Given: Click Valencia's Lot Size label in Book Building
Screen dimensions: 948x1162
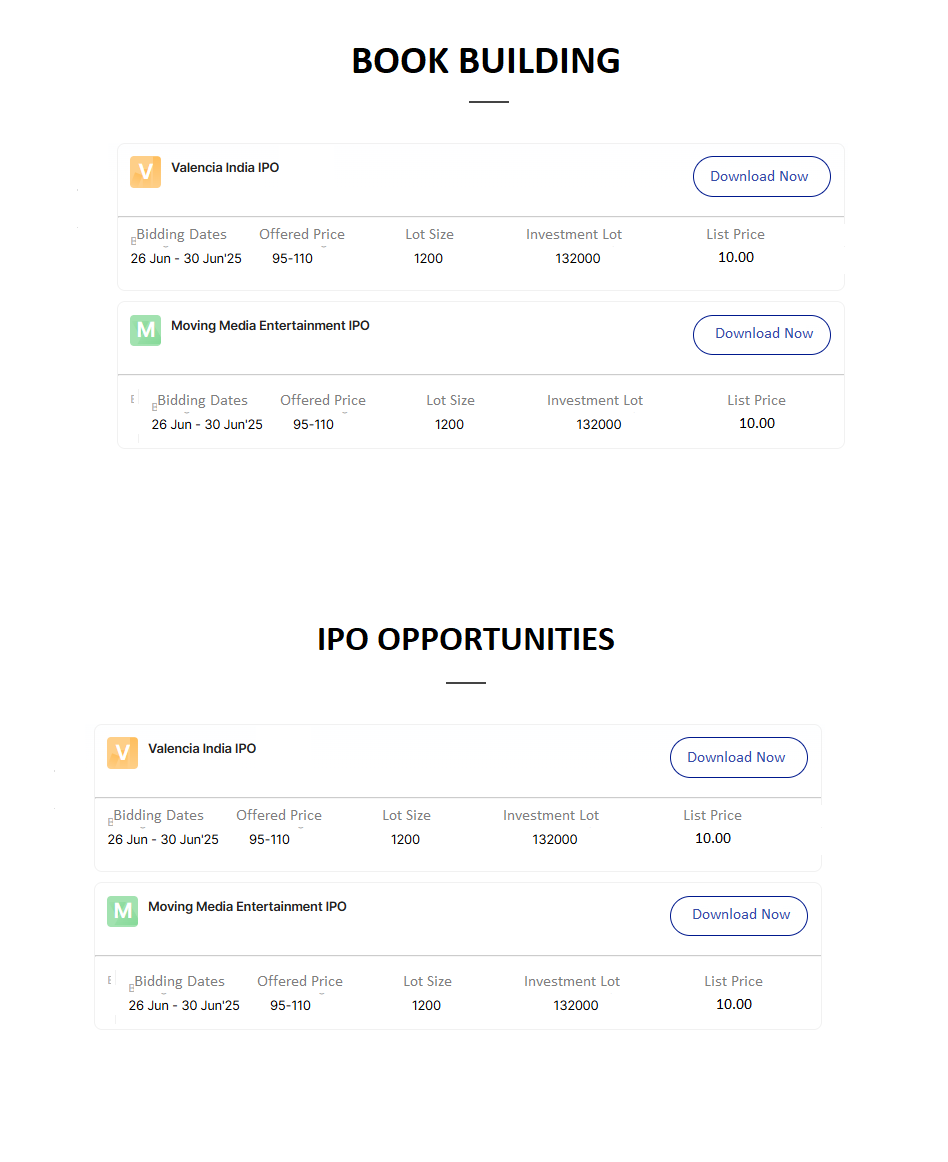Looking at the screenshot, I should coord(429,234).
